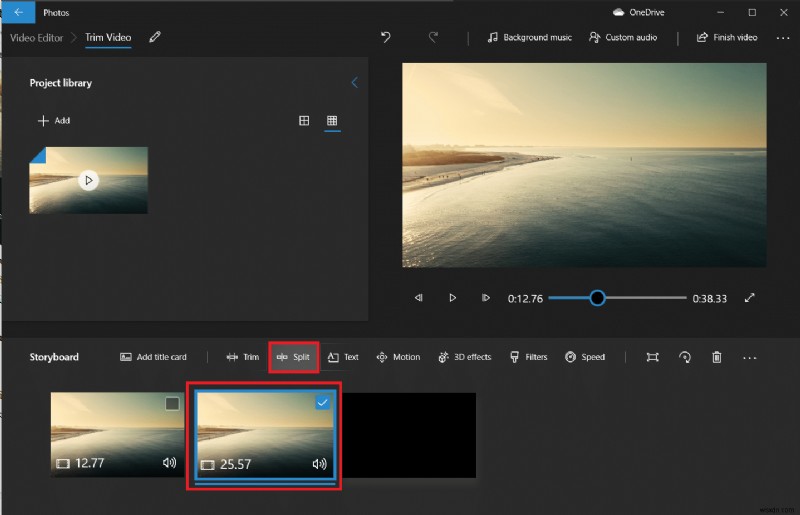The image size is (800, 515).
Task: Open 3D effects for the clip
Action: (x=465, y=357)
